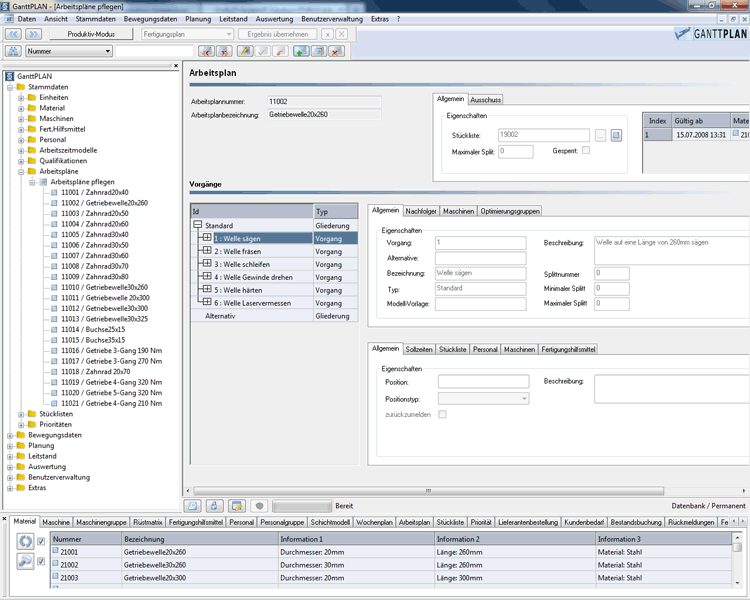The height and width of the screenshot is (600, 750).
Task: Click the Maximaler Split field under Stückliste
Action: (x=516, y=151)
